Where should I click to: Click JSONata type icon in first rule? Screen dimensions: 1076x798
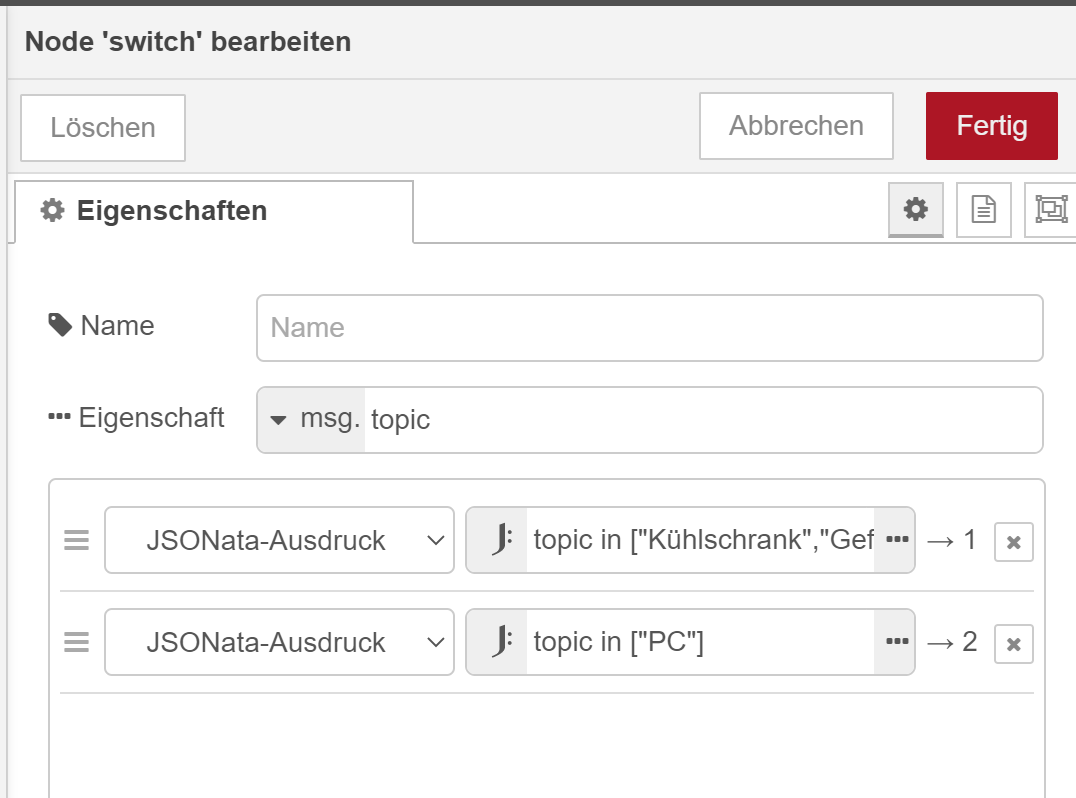tap(499, 540)
